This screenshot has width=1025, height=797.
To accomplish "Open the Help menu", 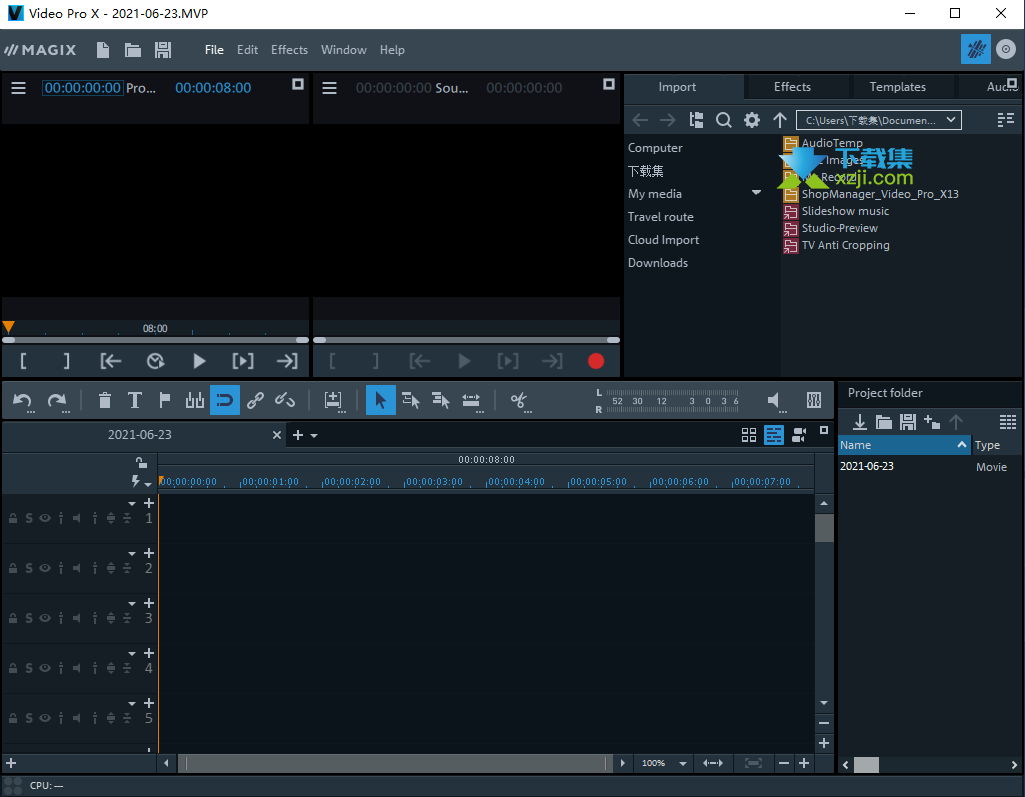I will click(x=392, y=50).
